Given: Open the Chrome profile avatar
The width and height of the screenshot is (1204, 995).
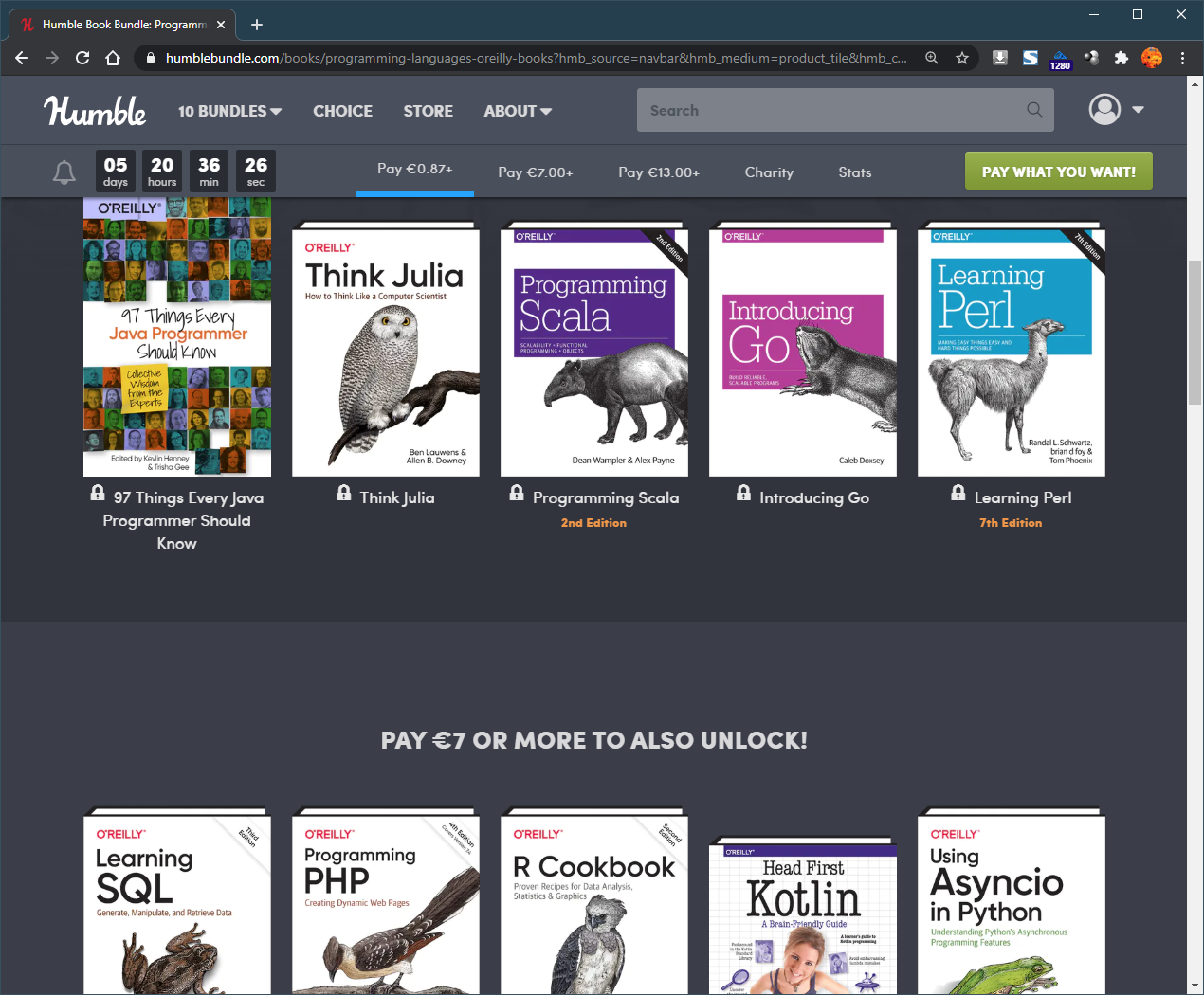Looking at the screenshot, I should tap(1152, 58).
